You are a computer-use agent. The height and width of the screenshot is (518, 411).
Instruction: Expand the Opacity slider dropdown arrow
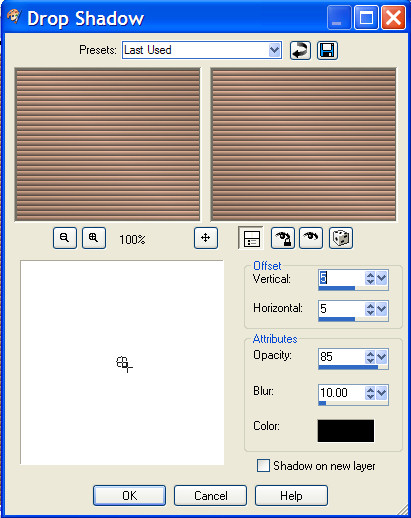pos(382,357)
